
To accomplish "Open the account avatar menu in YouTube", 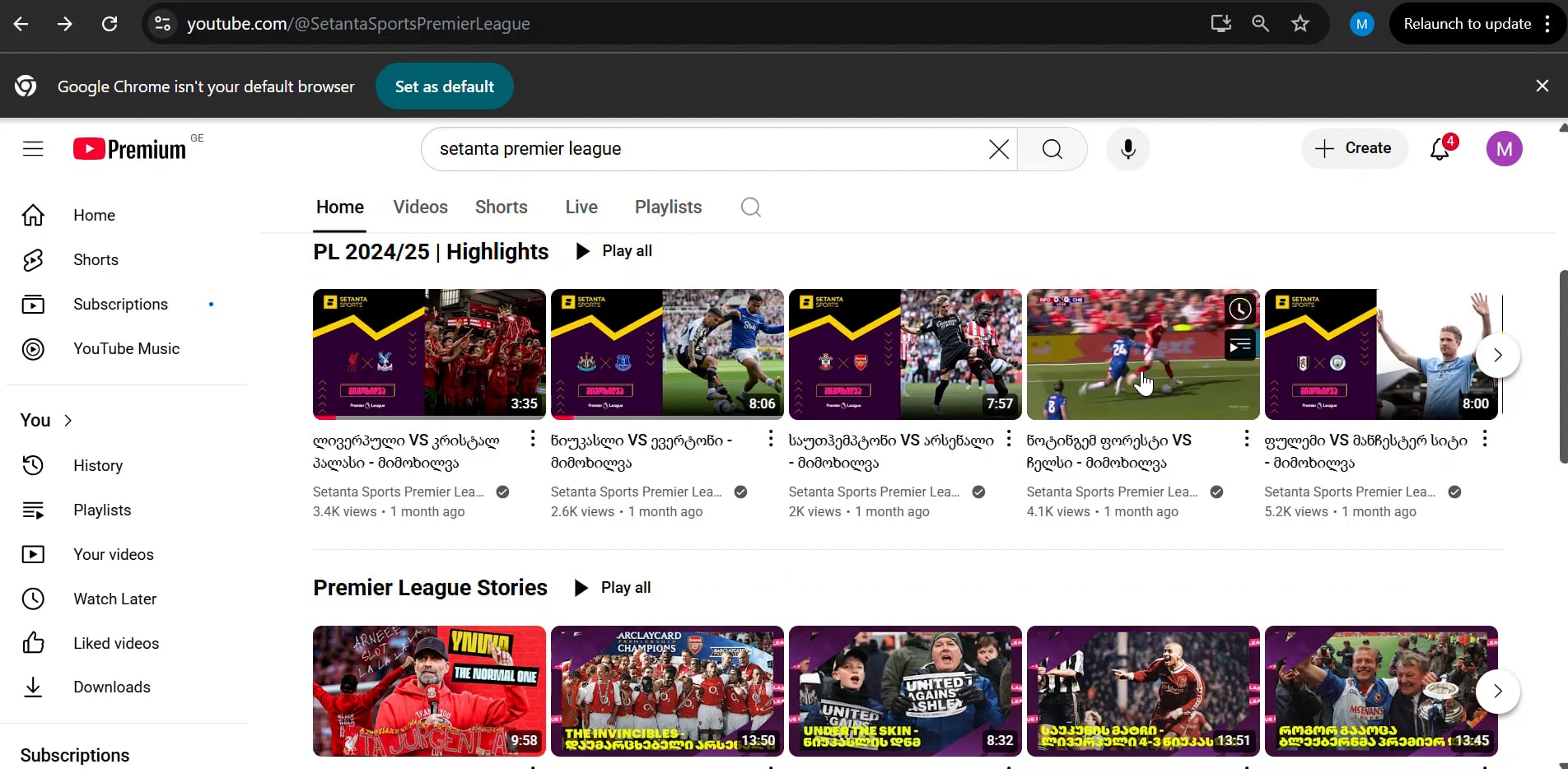I will pyautogui.click(x=1504, y=149).
